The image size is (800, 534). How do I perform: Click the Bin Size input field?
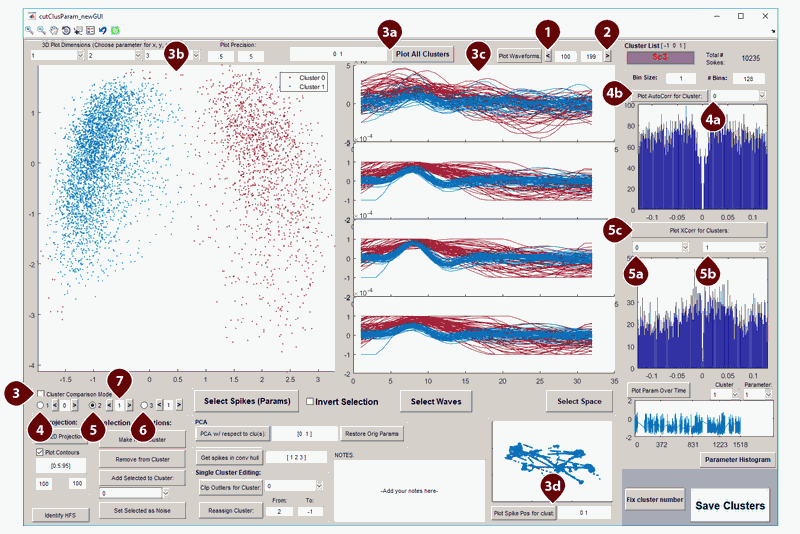tap(680, 78)
